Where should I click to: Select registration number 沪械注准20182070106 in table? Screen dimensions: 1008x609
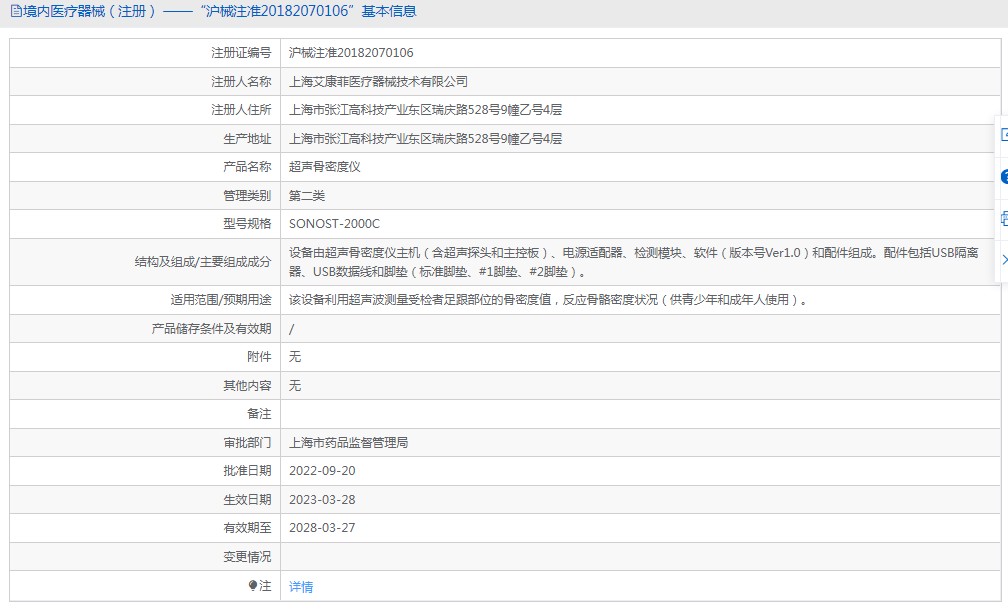point(351,53)
